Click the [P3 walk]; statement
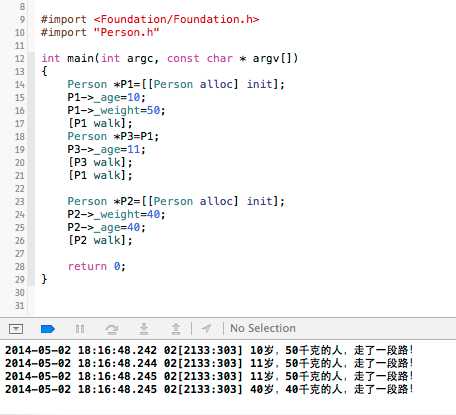The image size is (456, 415). (100, 163)
